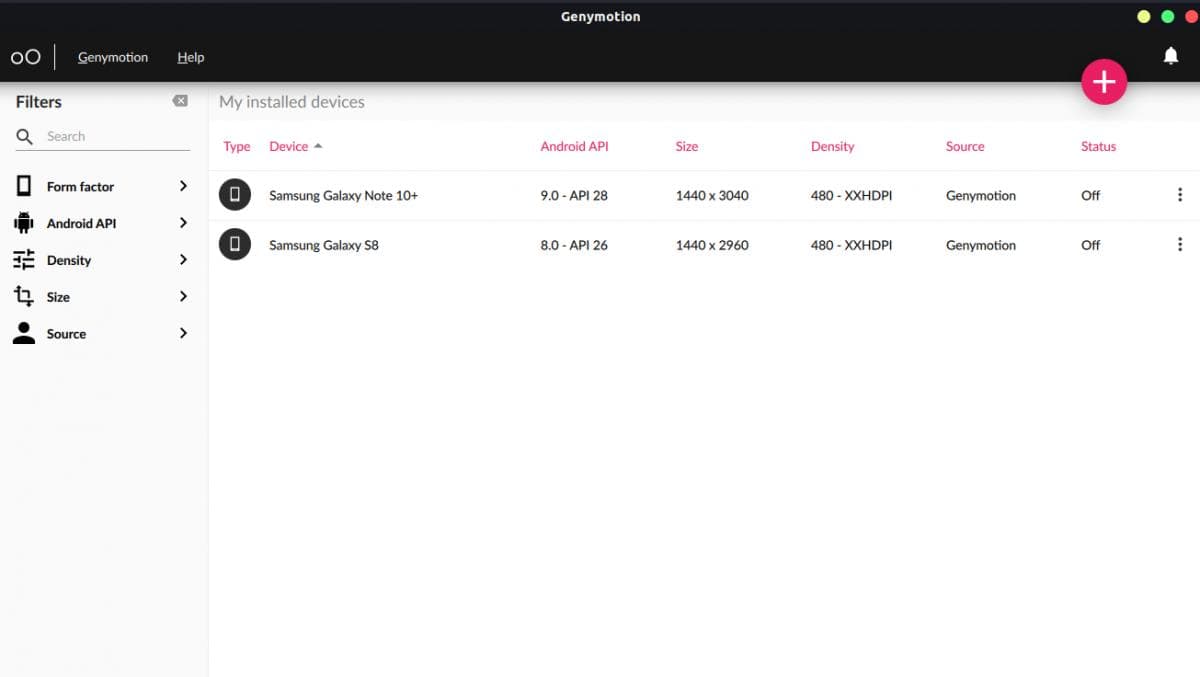Screen dimensions: 1200x677
Task: Click the phone icon for Galaxy Note 10+
Action: pyautogui.click(x=235, y=195)
